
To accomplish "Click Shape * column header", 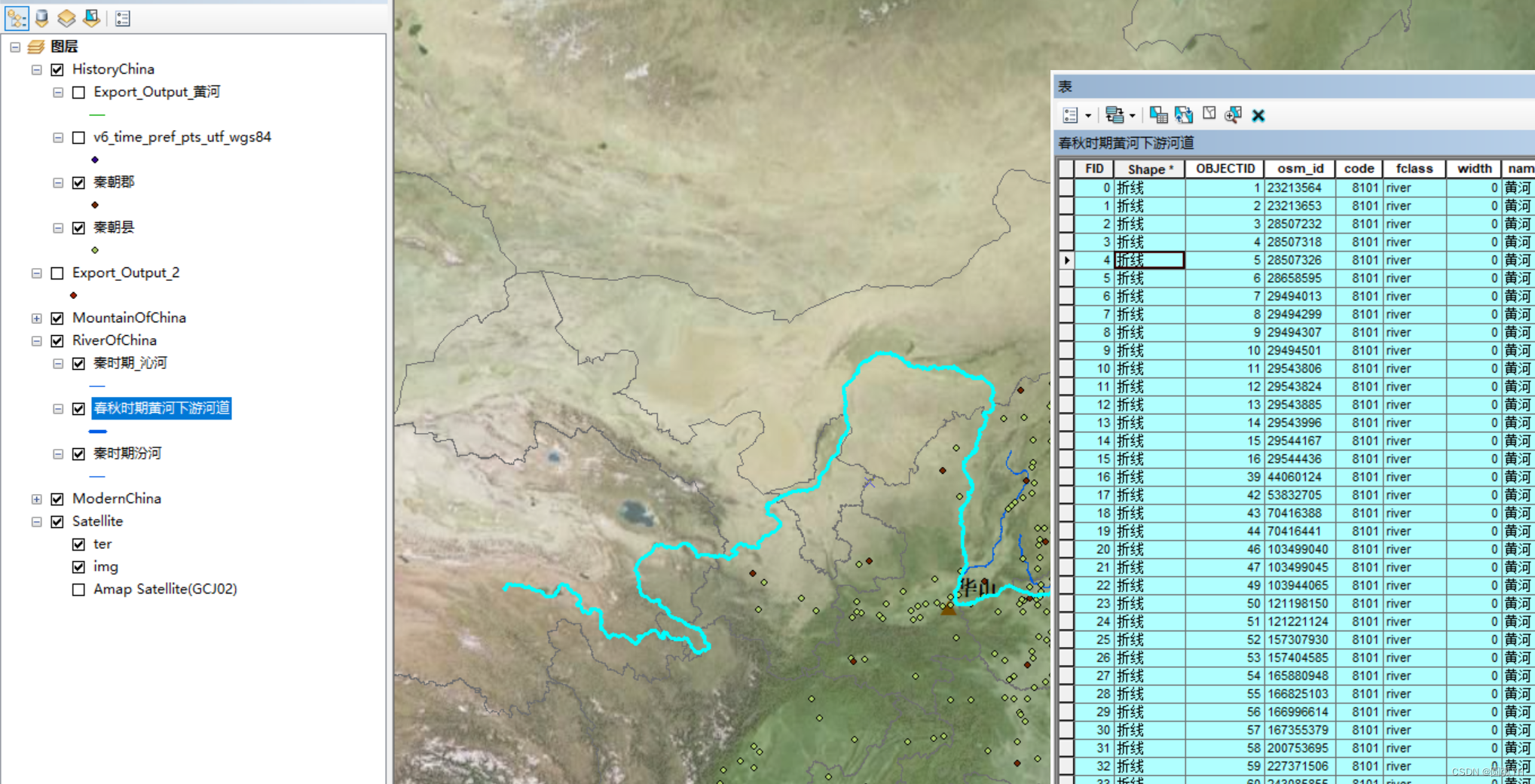I will tap(1150, 169).
